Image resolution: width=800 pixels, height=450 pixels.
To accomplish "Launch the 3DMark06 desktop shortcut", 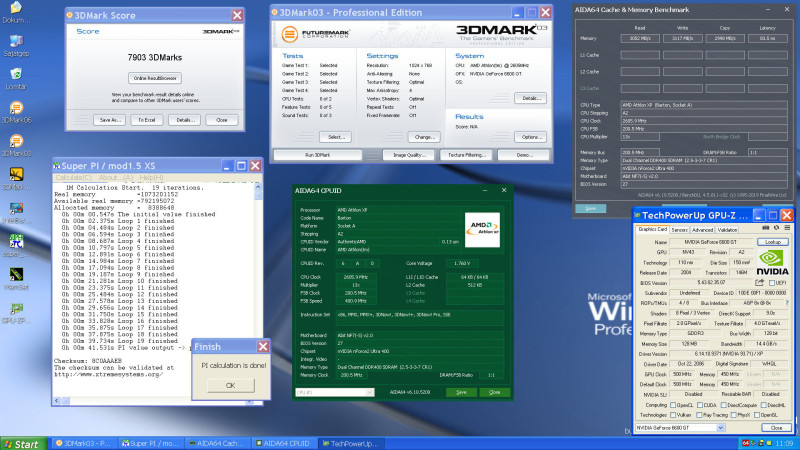I will (x=16, y=108).
